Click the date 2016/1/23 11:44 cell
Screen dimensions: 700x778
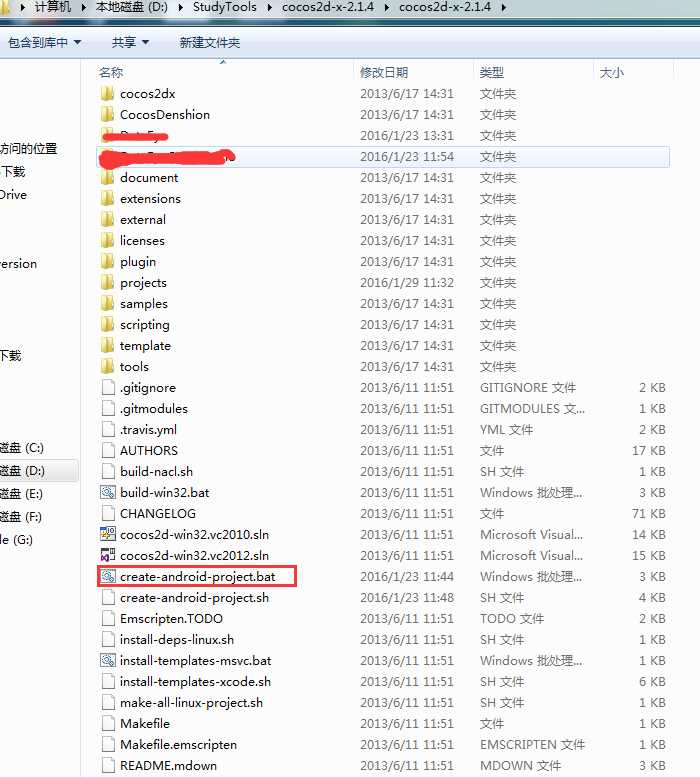click(407, 577)
